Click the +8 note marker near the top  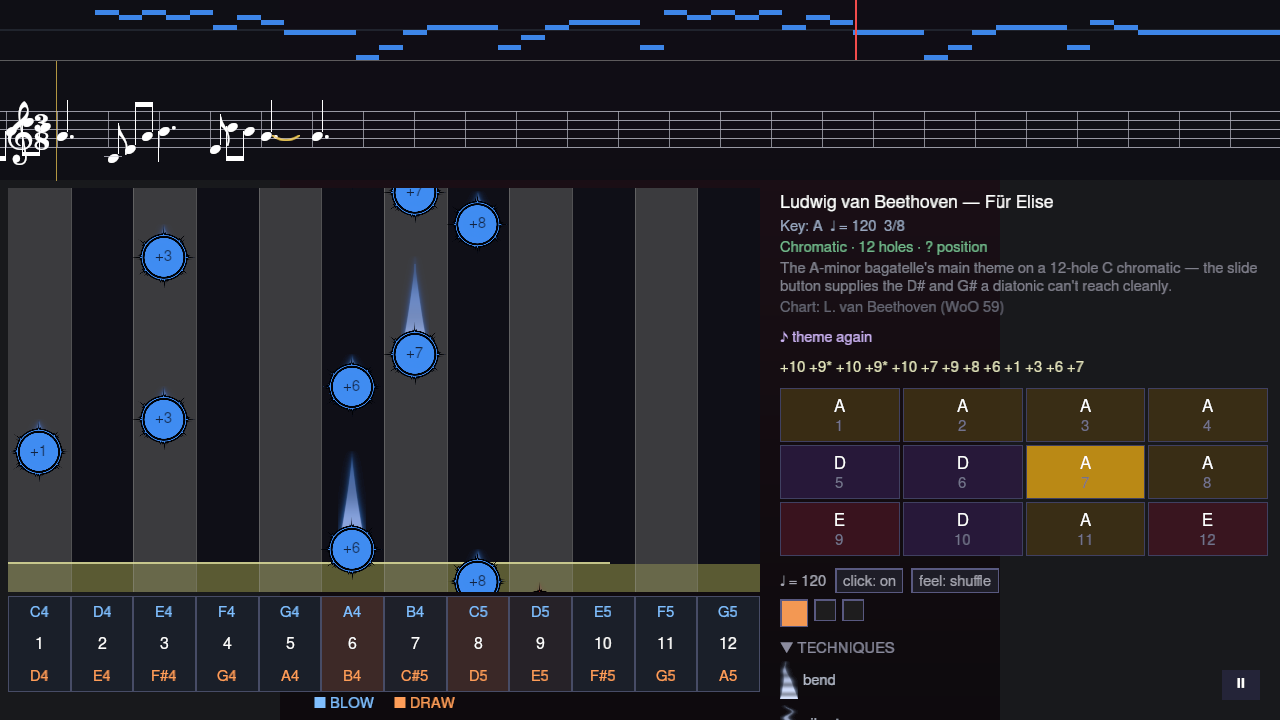tap(477, 224)
